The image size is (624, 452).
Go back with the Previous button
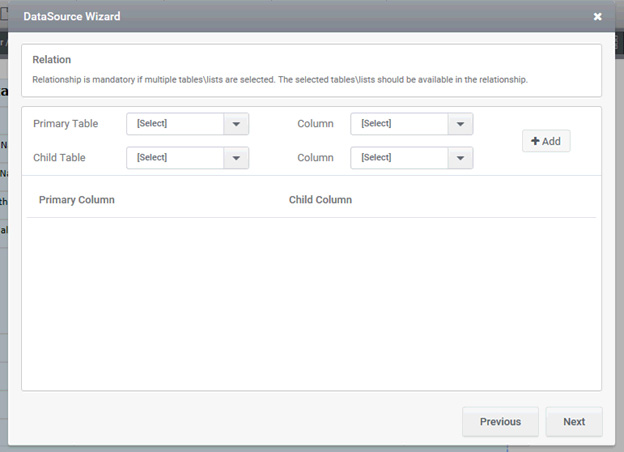(500, 422)
